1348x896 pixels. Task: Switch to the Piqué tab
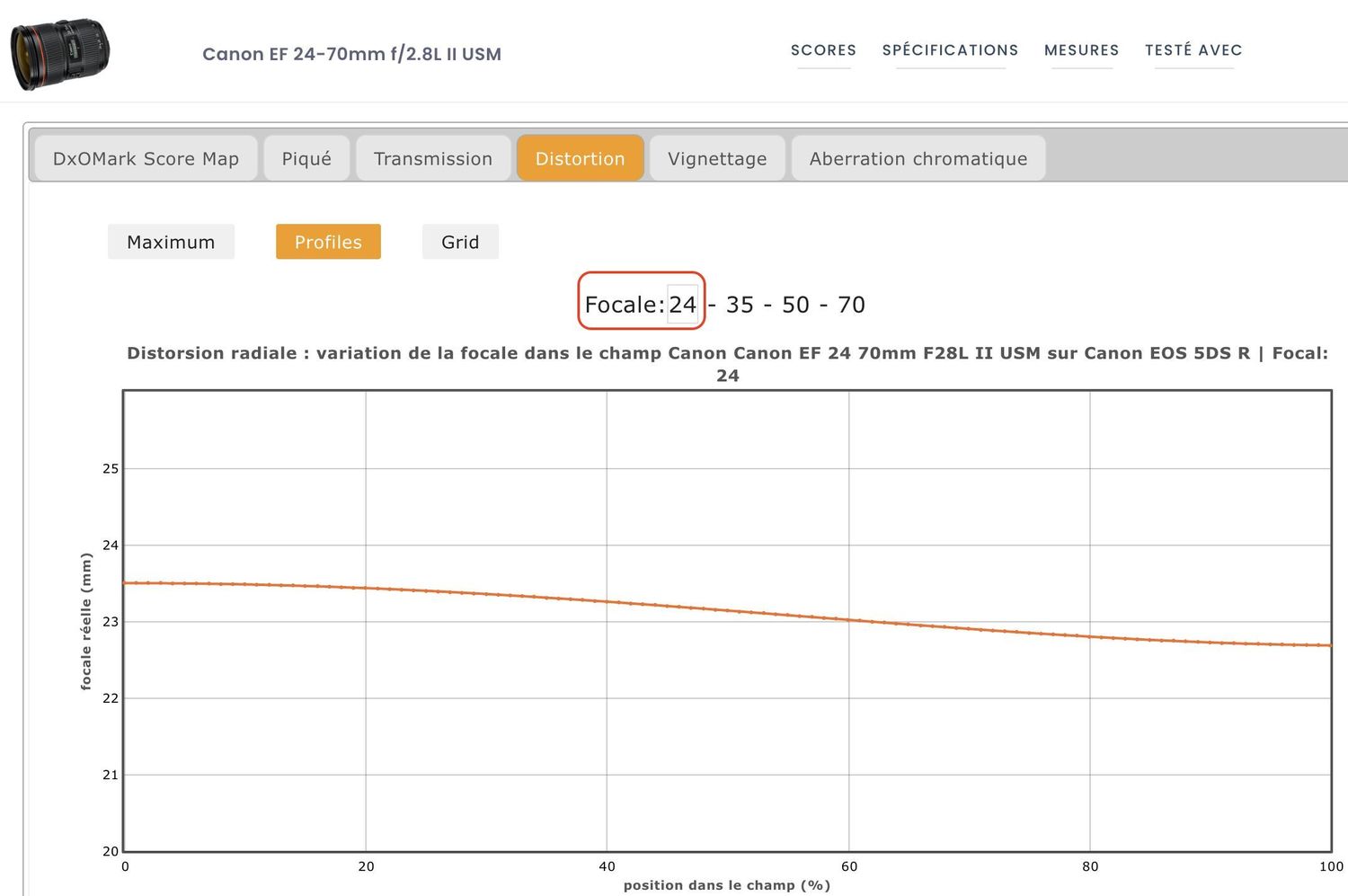pyautogui.click(x=306, y=158)
